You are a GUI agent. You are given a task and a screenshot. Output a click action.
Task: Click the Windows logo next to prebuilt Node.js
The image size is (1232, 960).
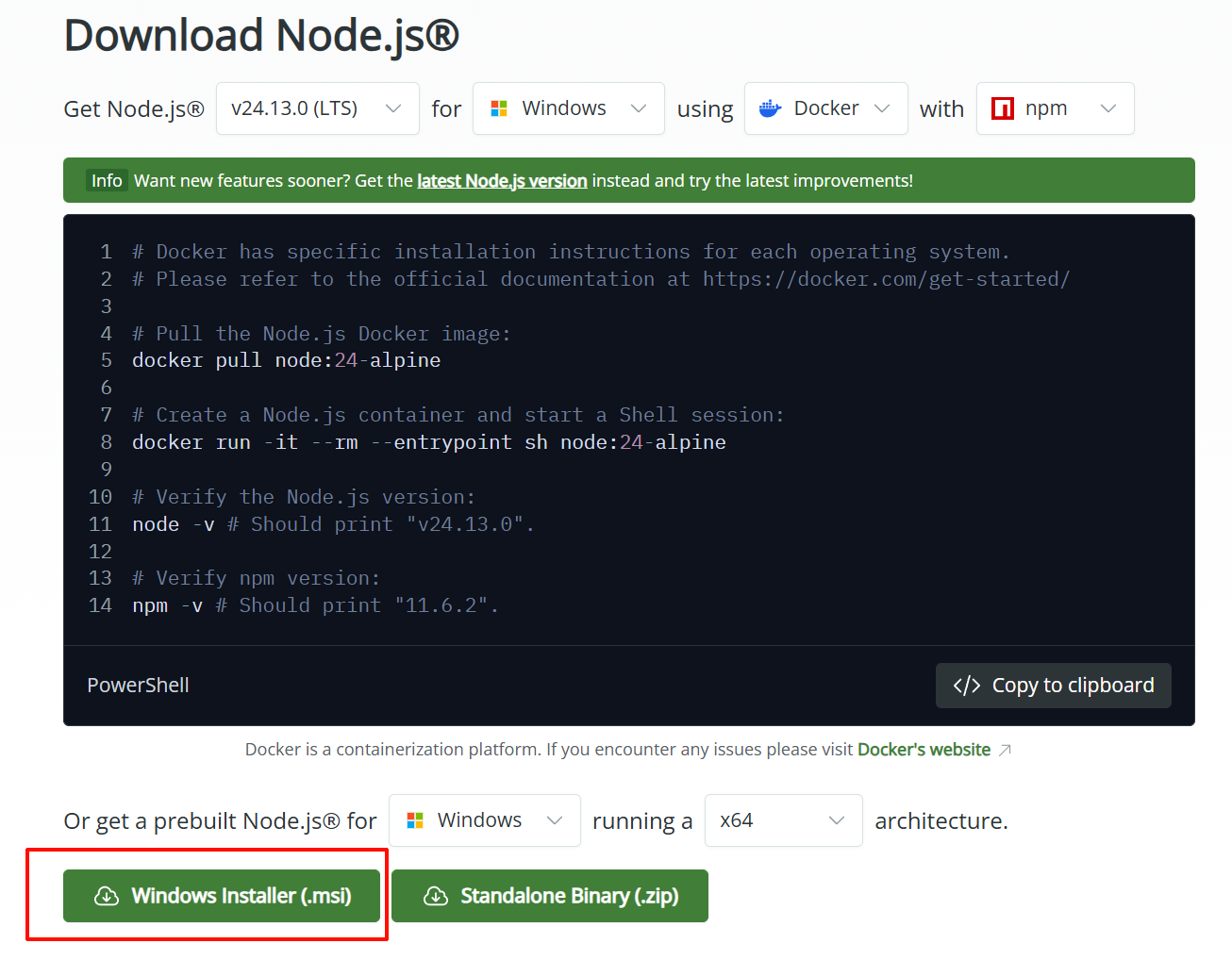pos(415,820)
